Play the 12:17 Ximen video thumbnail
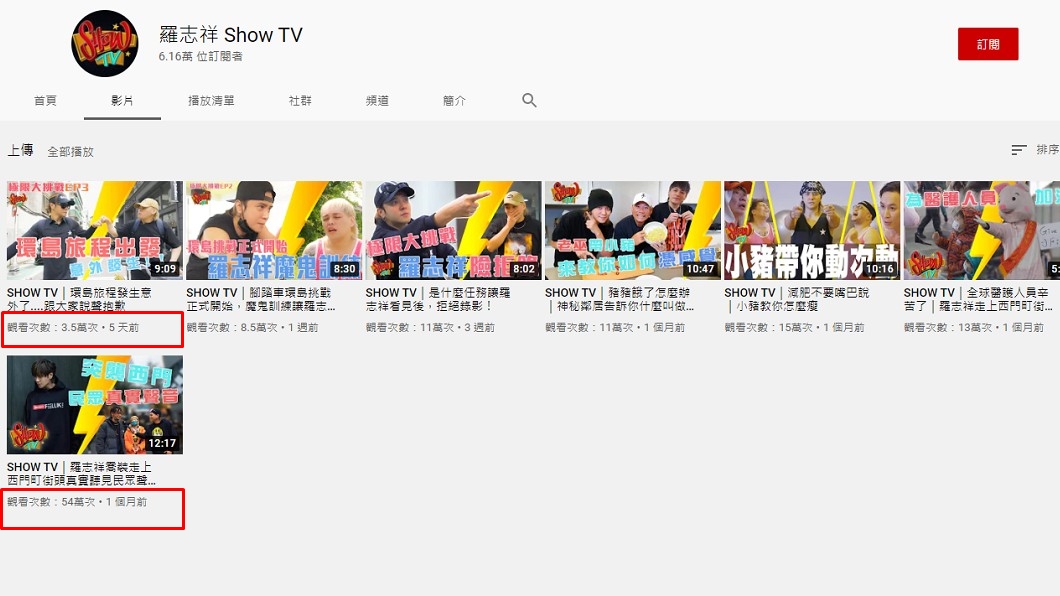The image size is (1060, 596). 95,405
